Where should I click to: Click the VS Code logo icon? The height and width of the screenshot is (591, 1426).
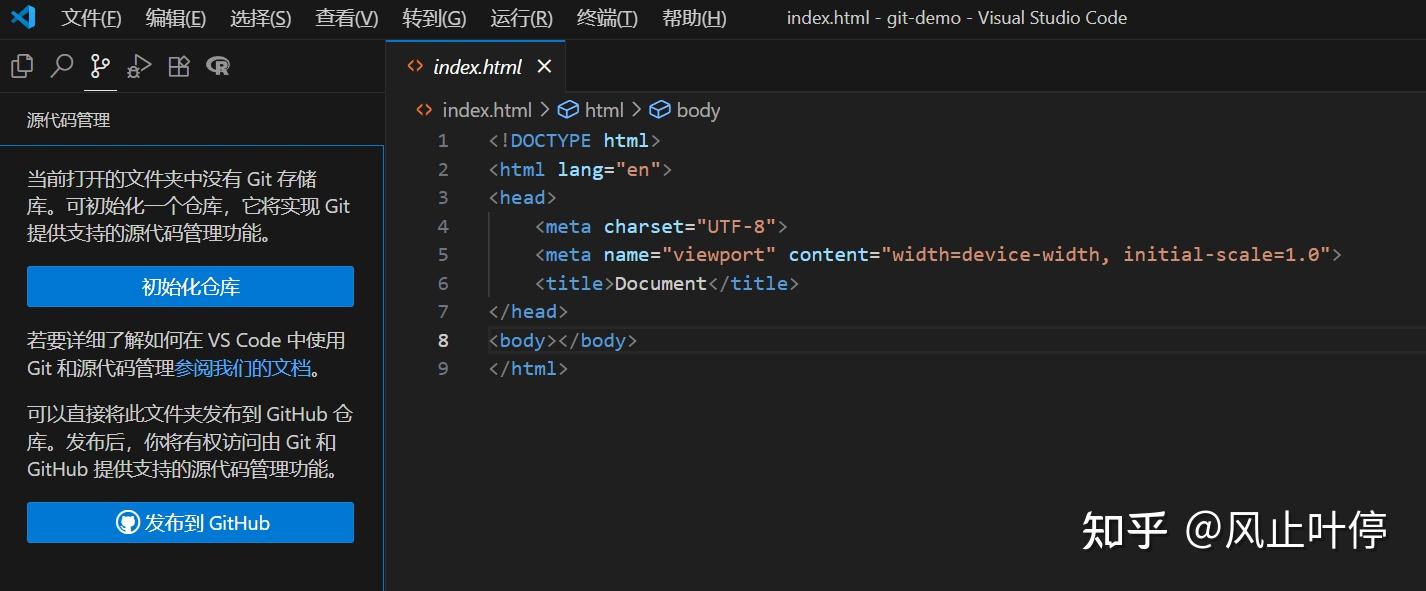coord(23,17)
